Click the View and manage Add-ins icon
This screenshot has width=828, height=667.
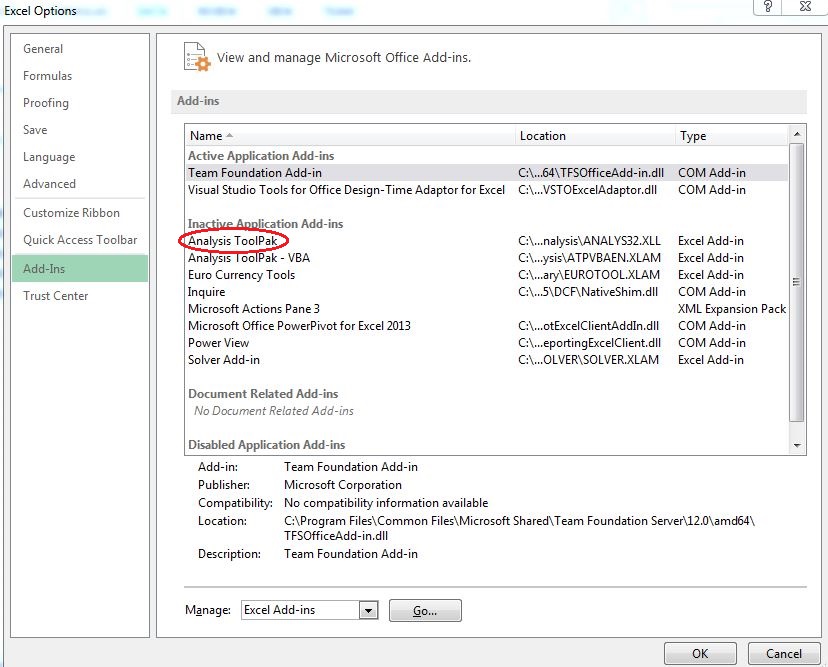tap(196, 58)
